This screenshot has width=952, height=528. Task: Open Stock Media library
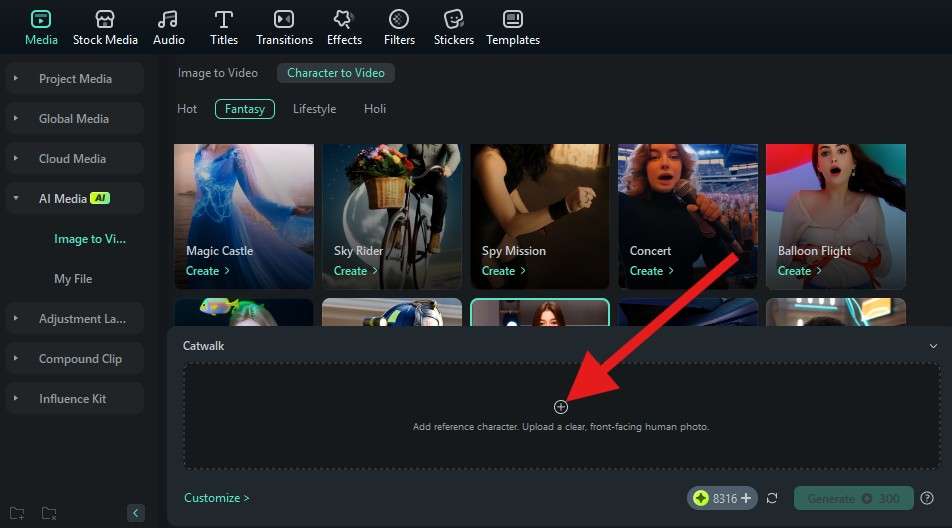tap(105, 28)
